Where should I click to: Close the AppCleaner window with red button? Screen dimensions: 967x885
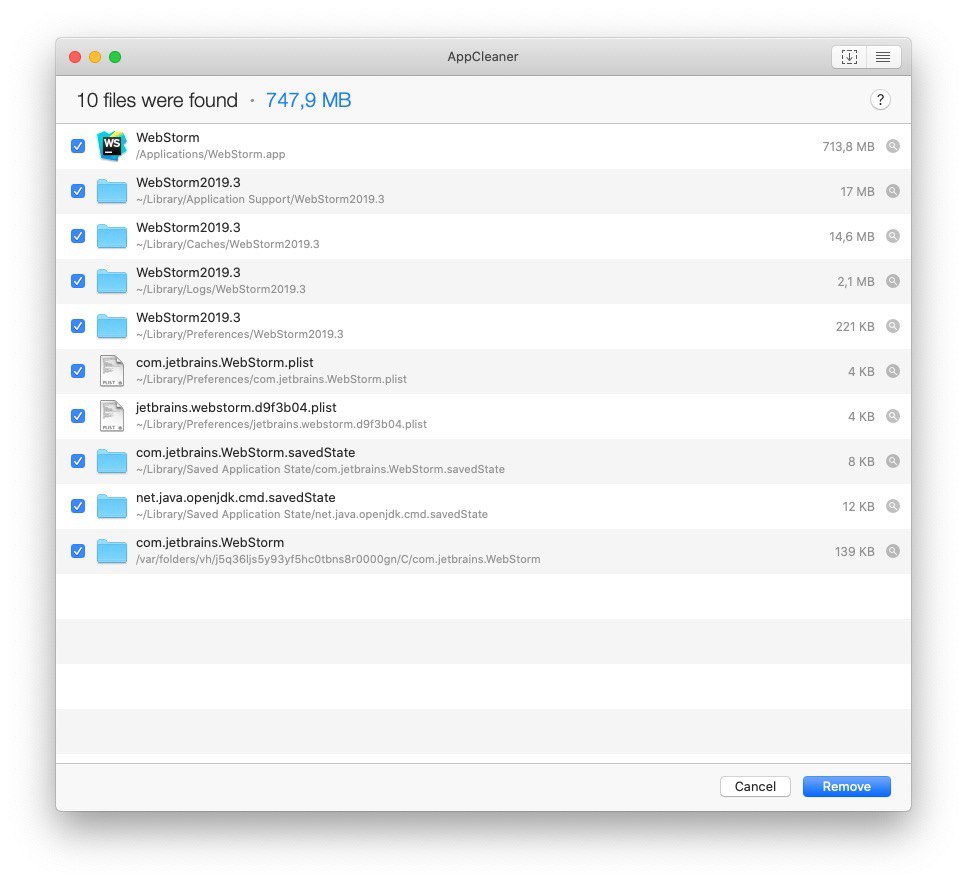click(x=75, y=57)
